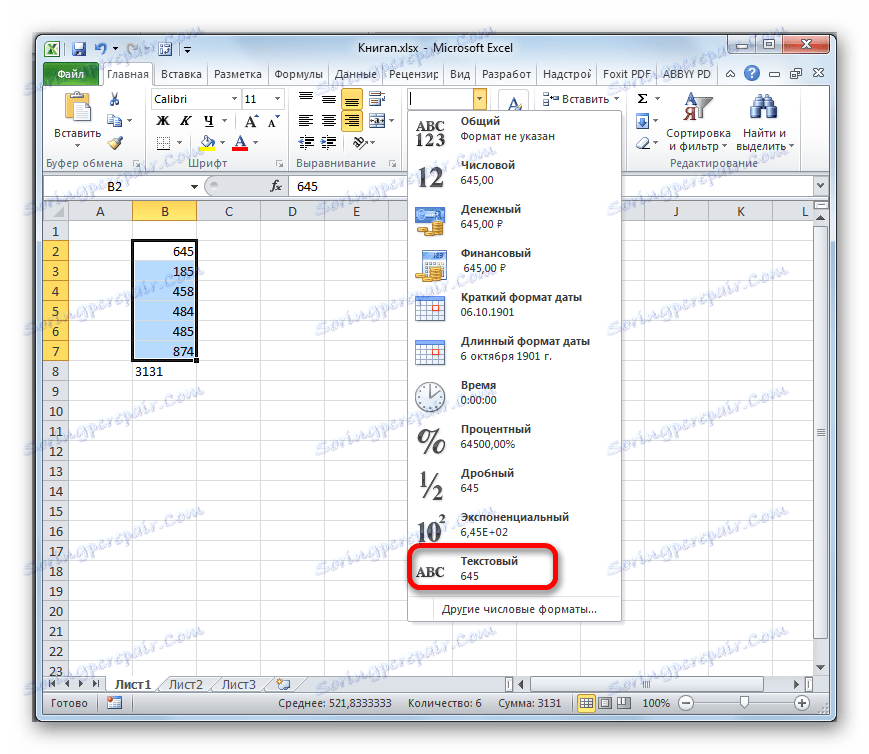This screenshot has height=754, width=869.
Task: Open the Вид tab
Action: (x=459, y=74)
